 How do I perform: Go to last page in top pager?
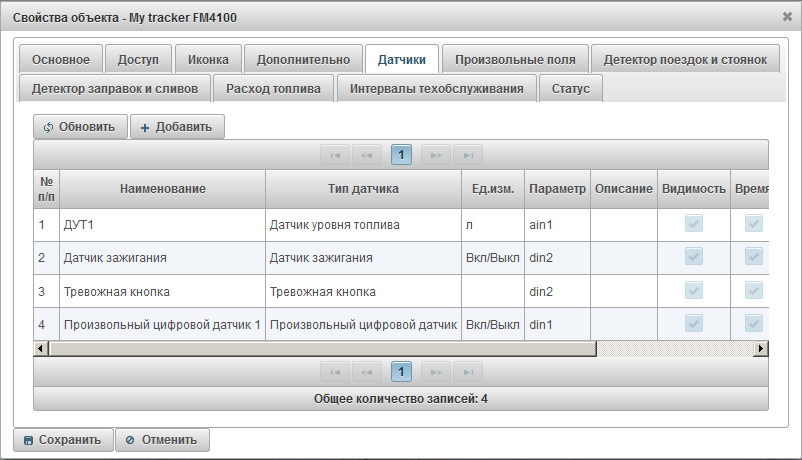click(x=467, y=155)
